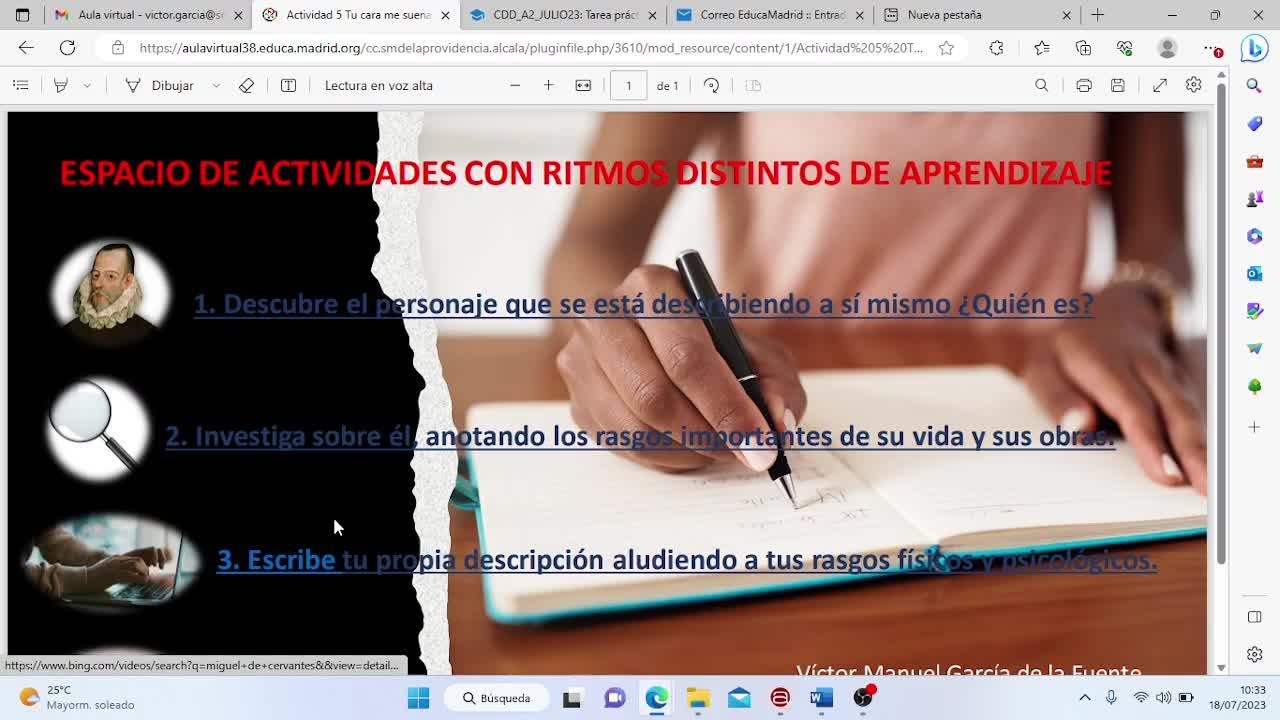Rotate the PDF page
The image size is (1280, 720).
pos(711,85)
